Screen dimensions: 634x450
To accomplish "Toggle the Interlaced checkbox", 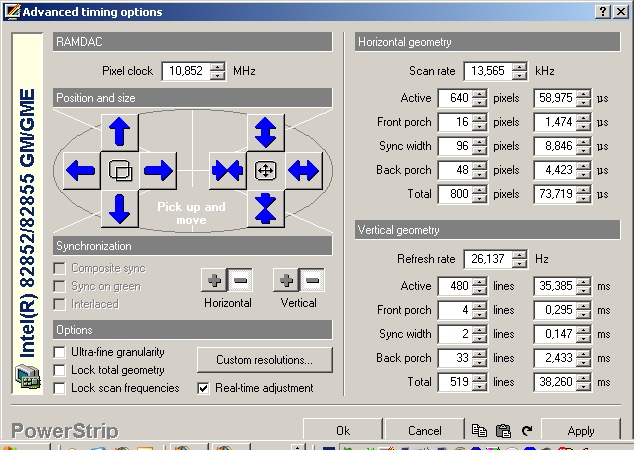I will pos(59,304).
